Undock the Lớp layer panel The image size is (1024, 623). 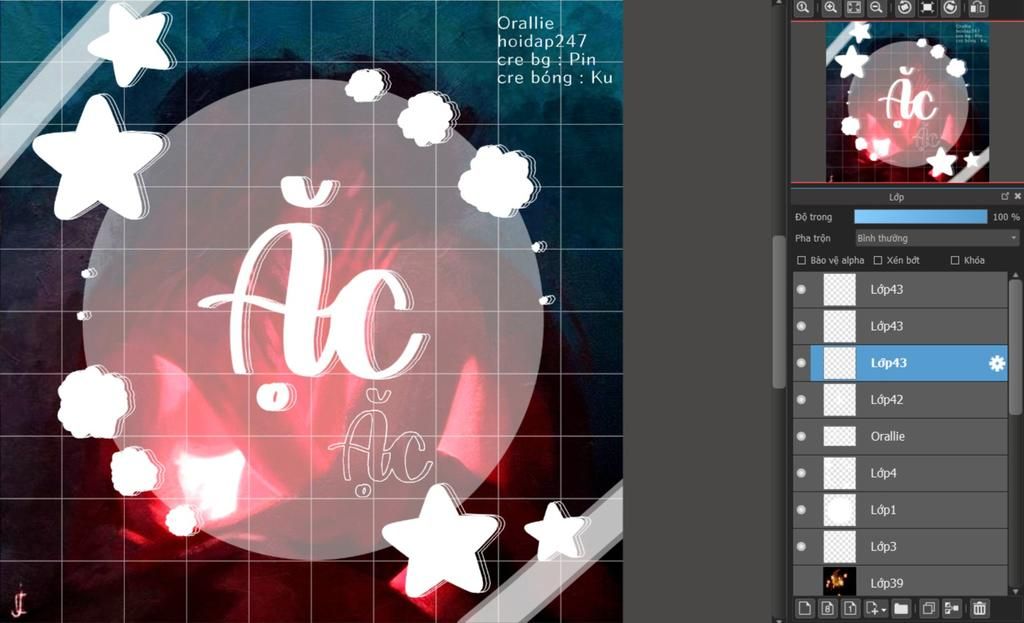point(1005,196)
